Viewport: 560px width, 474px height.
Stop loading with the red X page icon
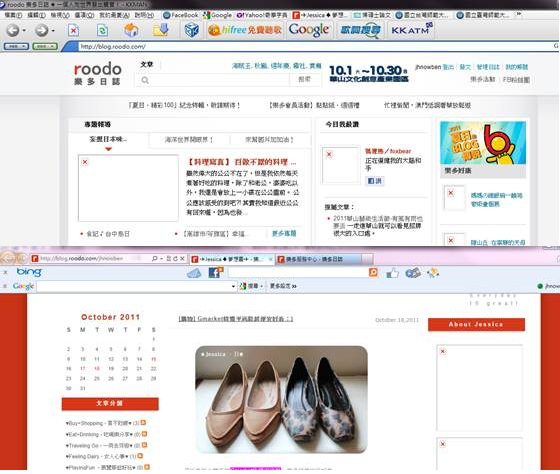coord(74,30)
